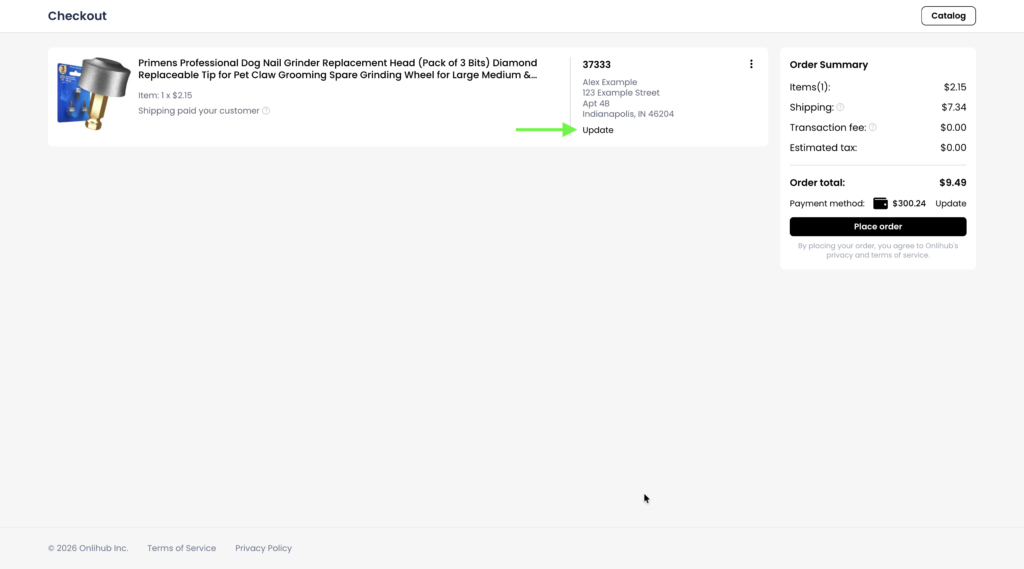Open the three-dot menu for order 37333

[x=751, y=64]
